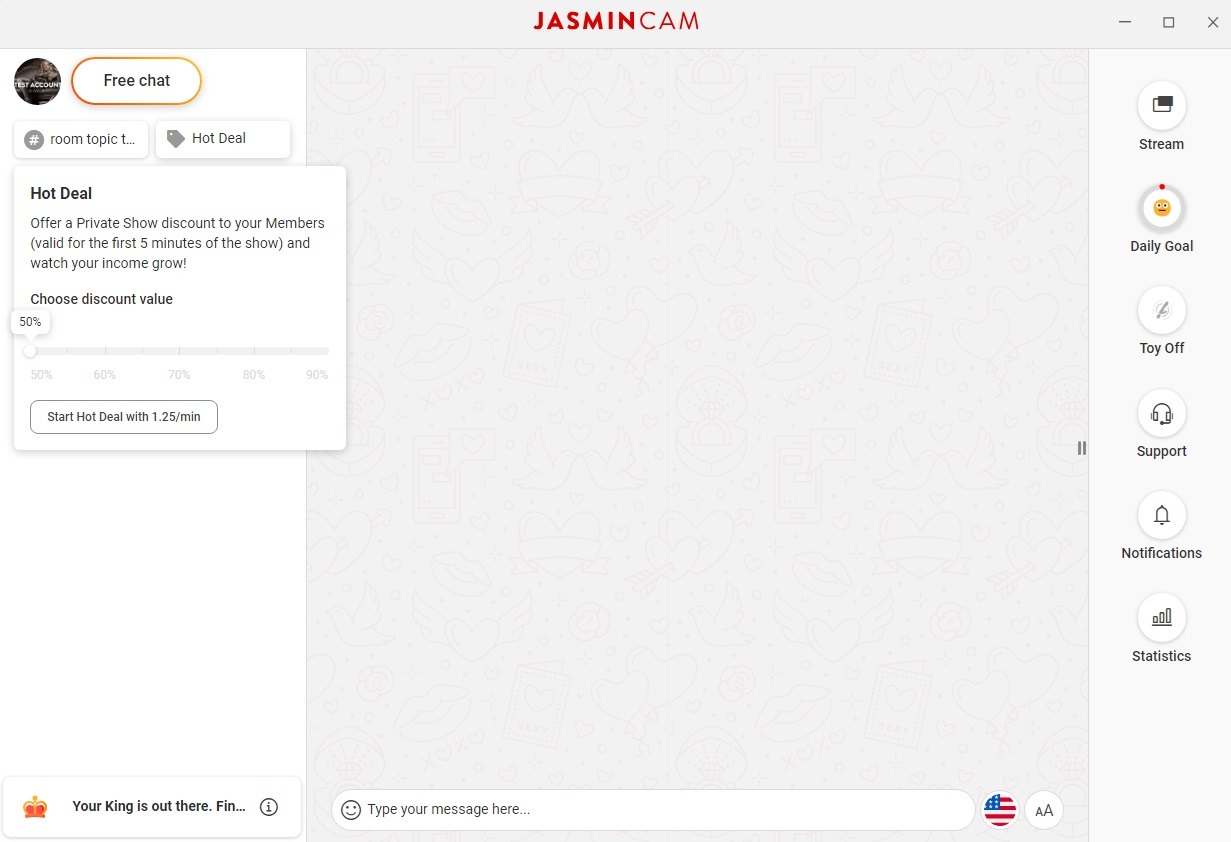Click the Free chat status button
Image resolution: width=1231 pixels, height=842 pixels.
pyautogui.click(x=137, y=81)
